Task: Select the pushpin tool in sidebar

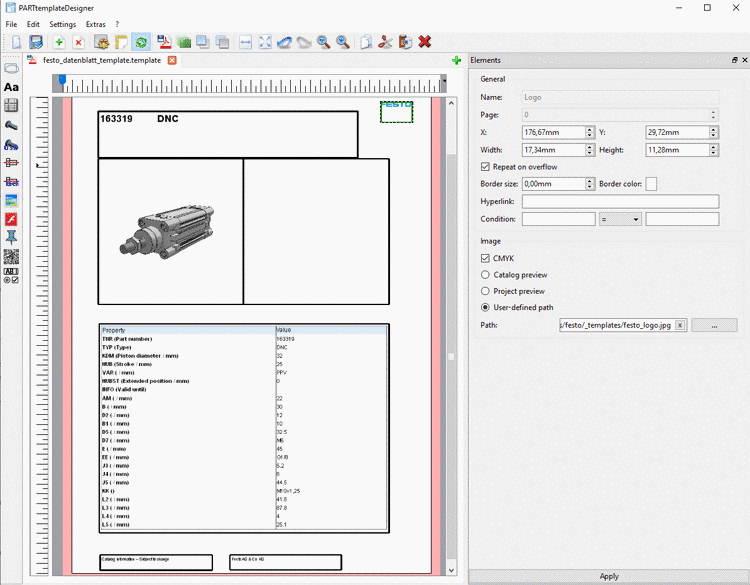Action: pos(11,237)
